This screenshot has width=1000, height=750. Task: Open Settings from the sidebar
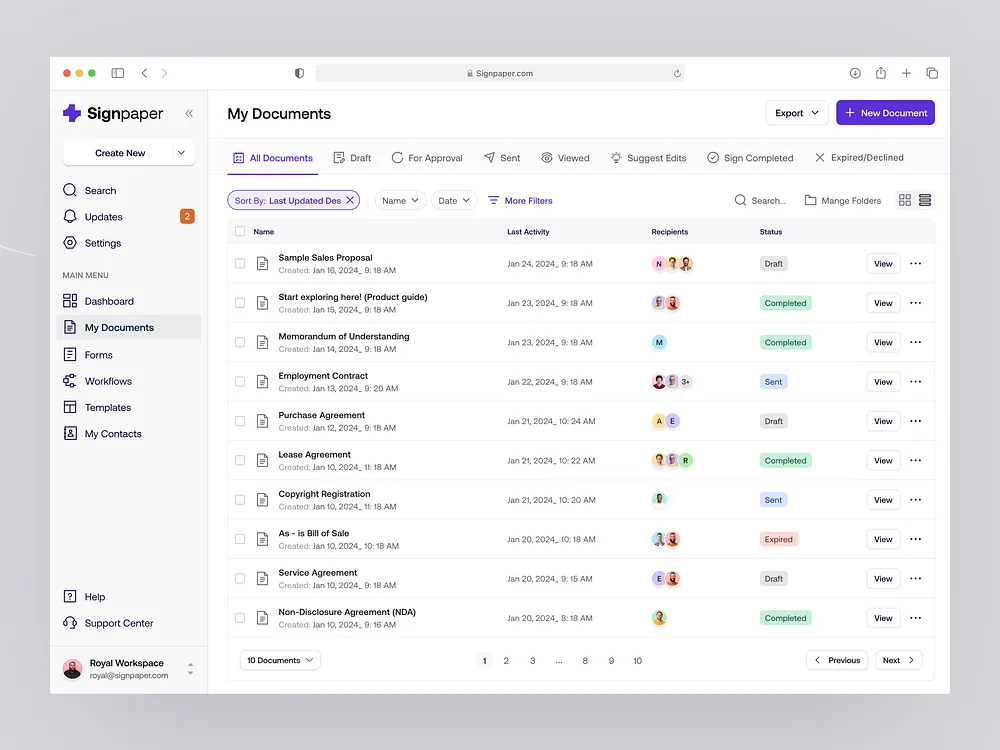click(x=102, y=243)
